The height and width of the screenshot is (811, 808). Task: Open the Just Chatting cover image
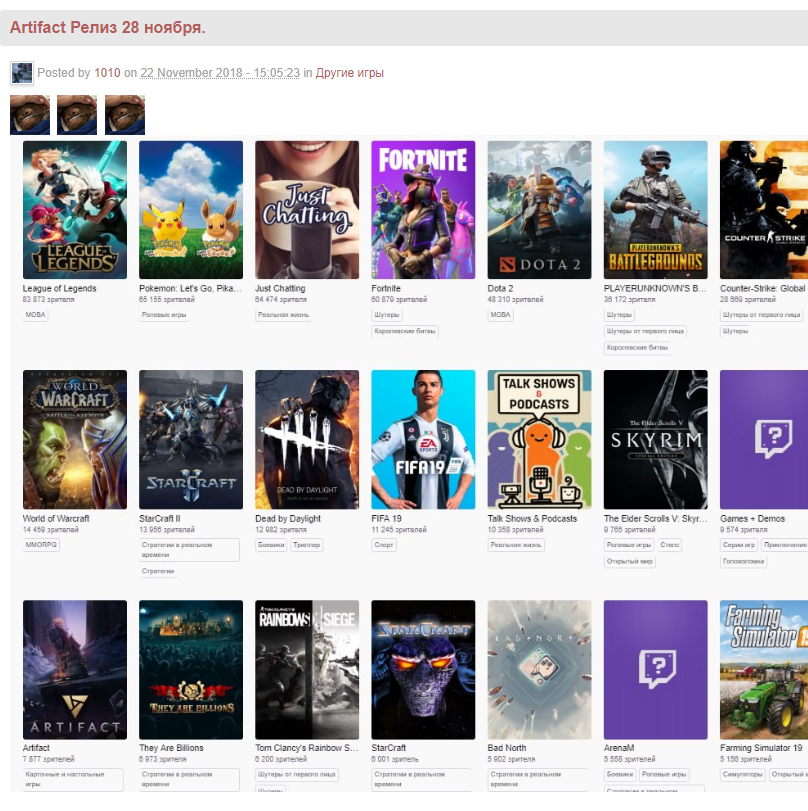coord(307,210)
